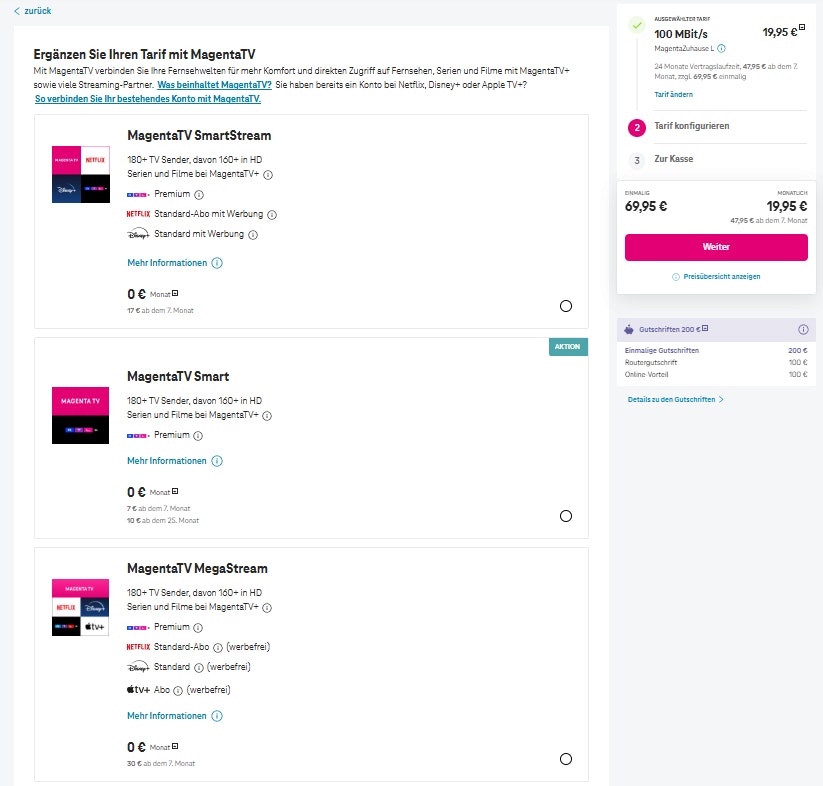The width and height of the screenshot is (823, 786).
Task: Expand Details zu den Gutschriften
Action: point(675,399)
